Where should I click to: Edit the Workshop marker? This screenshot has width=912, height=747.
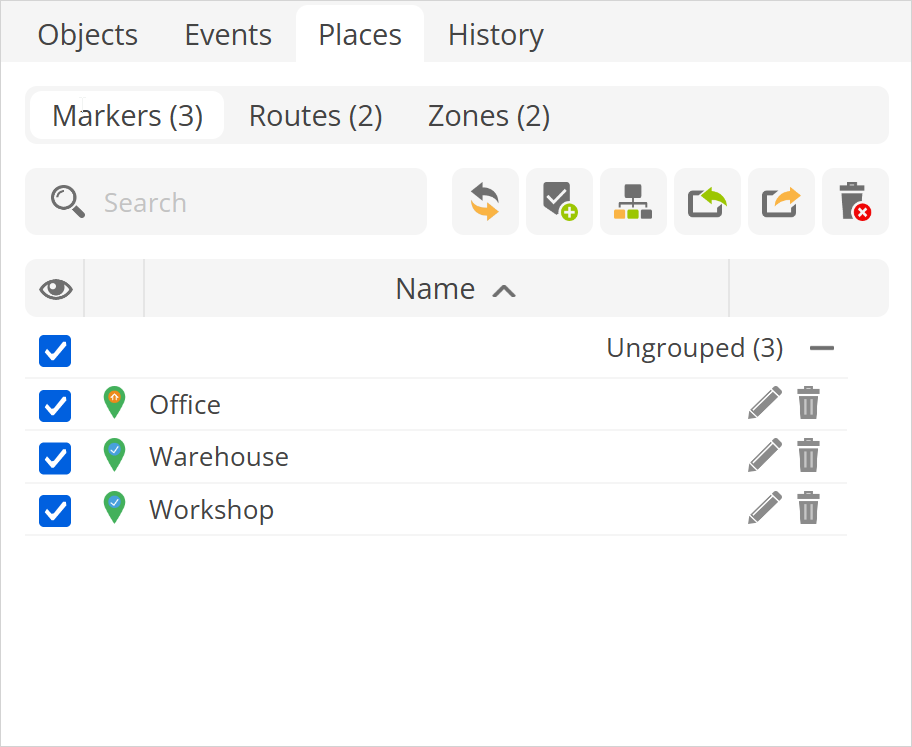tap(764, 509)
